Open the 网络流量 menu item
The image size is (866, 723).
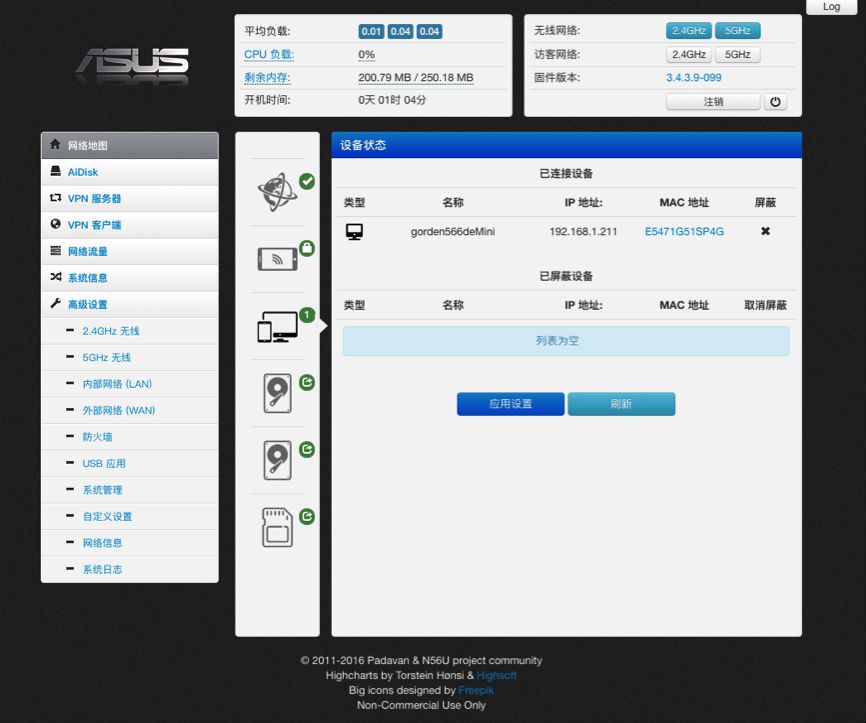(x=130, y=251)
